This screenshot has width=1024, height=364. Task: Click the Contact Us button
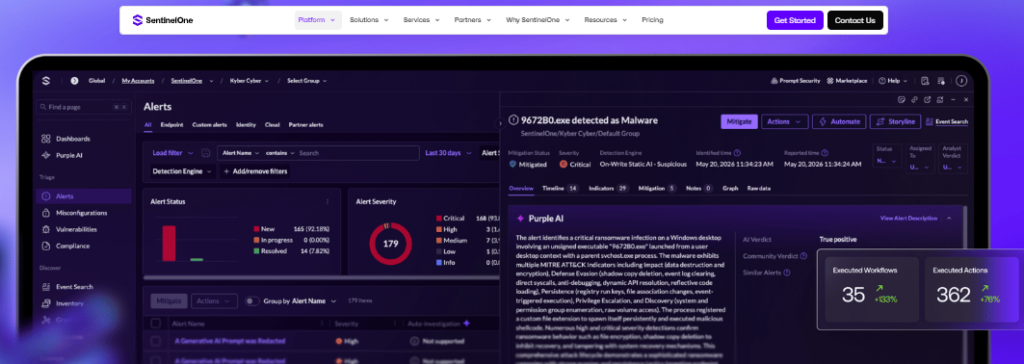pos(855,20)
